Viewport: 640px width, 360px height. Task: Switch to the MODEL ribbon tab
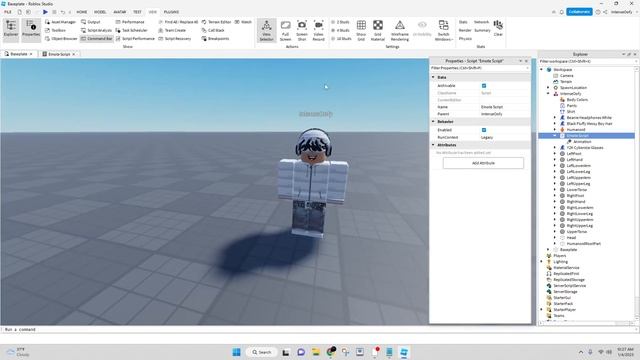point(100,12)
